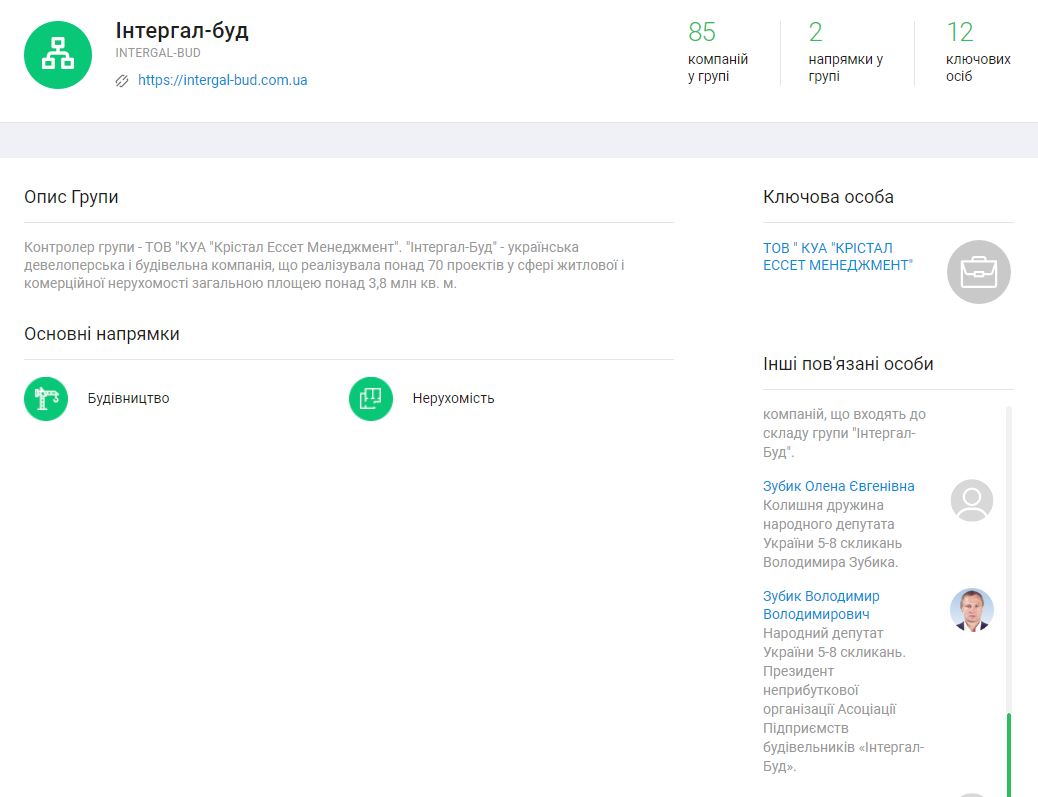The image size is (1038, 797).
Task: Select the 85 компаній у групі counter
Action: 717,52
